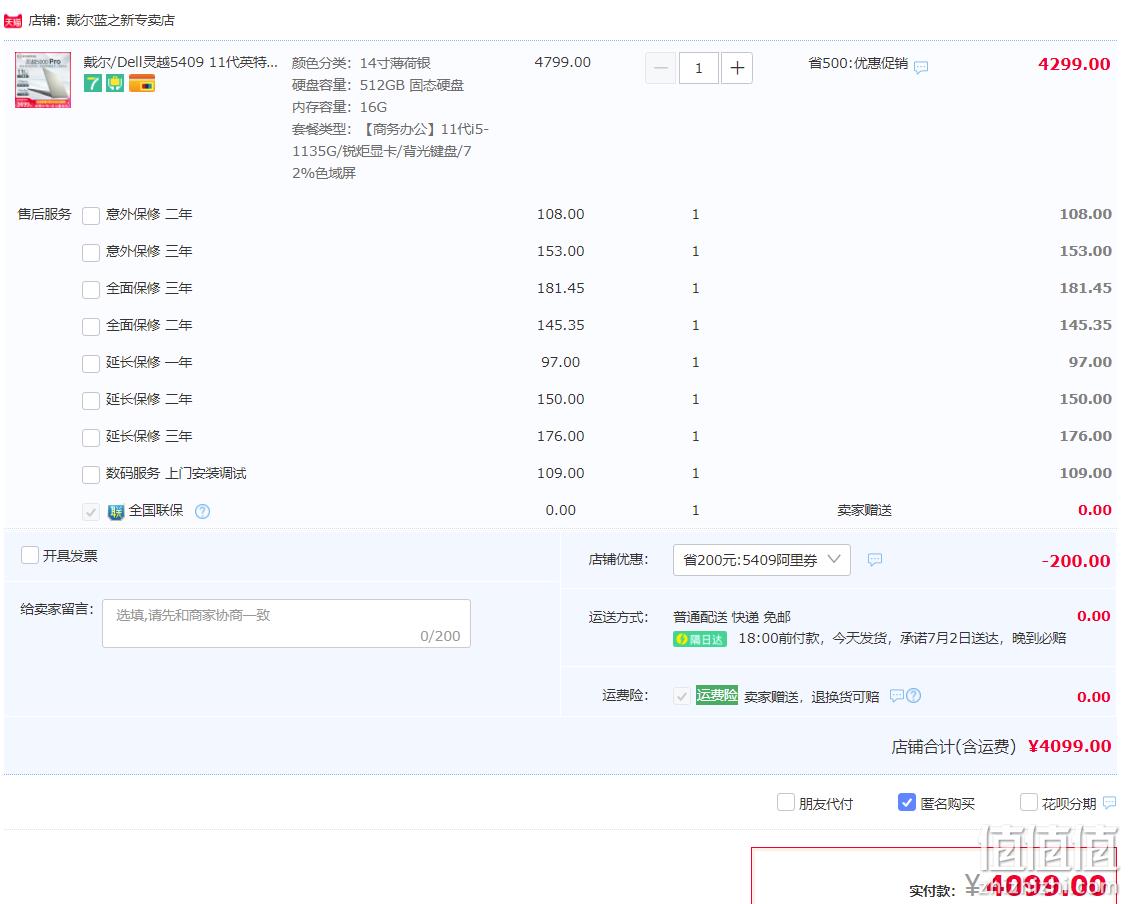Screen dimensions: 1128x904
Task: Tick the 开具发票 invoice checkbox
Action: (29, 555)
